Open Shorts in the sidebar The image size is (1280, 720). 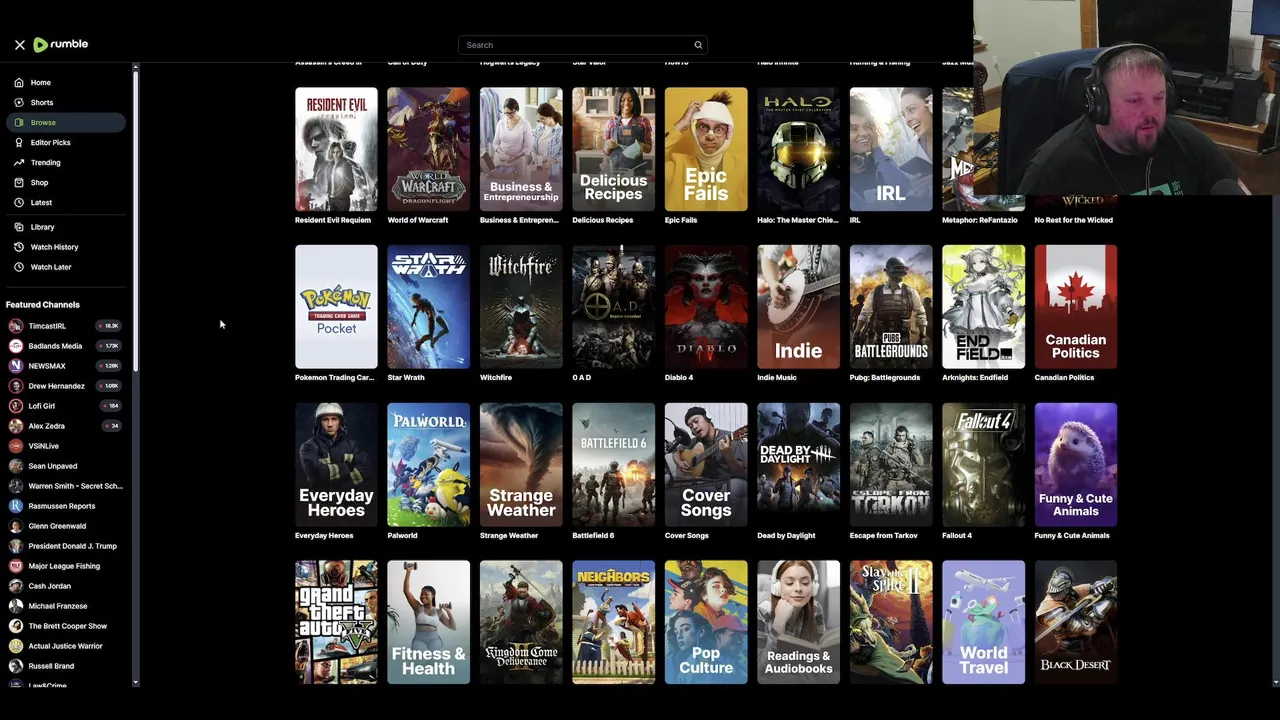[x=66, y=103]
